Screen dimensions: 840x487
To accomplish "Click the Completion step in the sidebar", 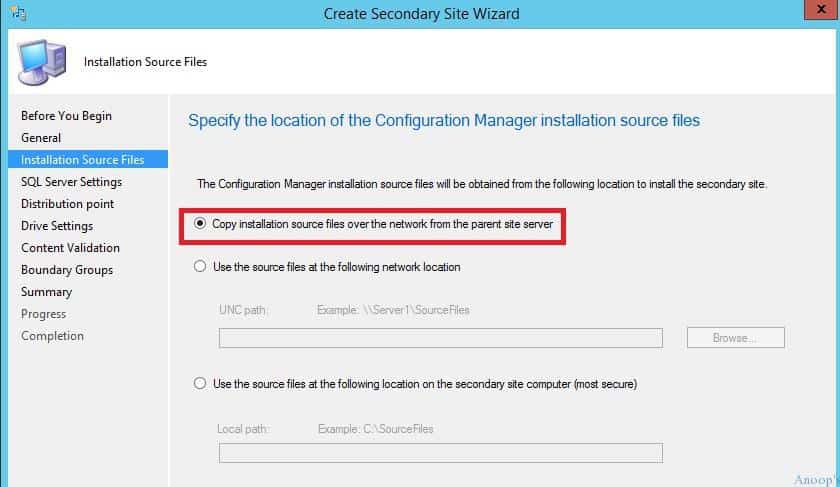I will pyautogui.click(x=52, y=335).
